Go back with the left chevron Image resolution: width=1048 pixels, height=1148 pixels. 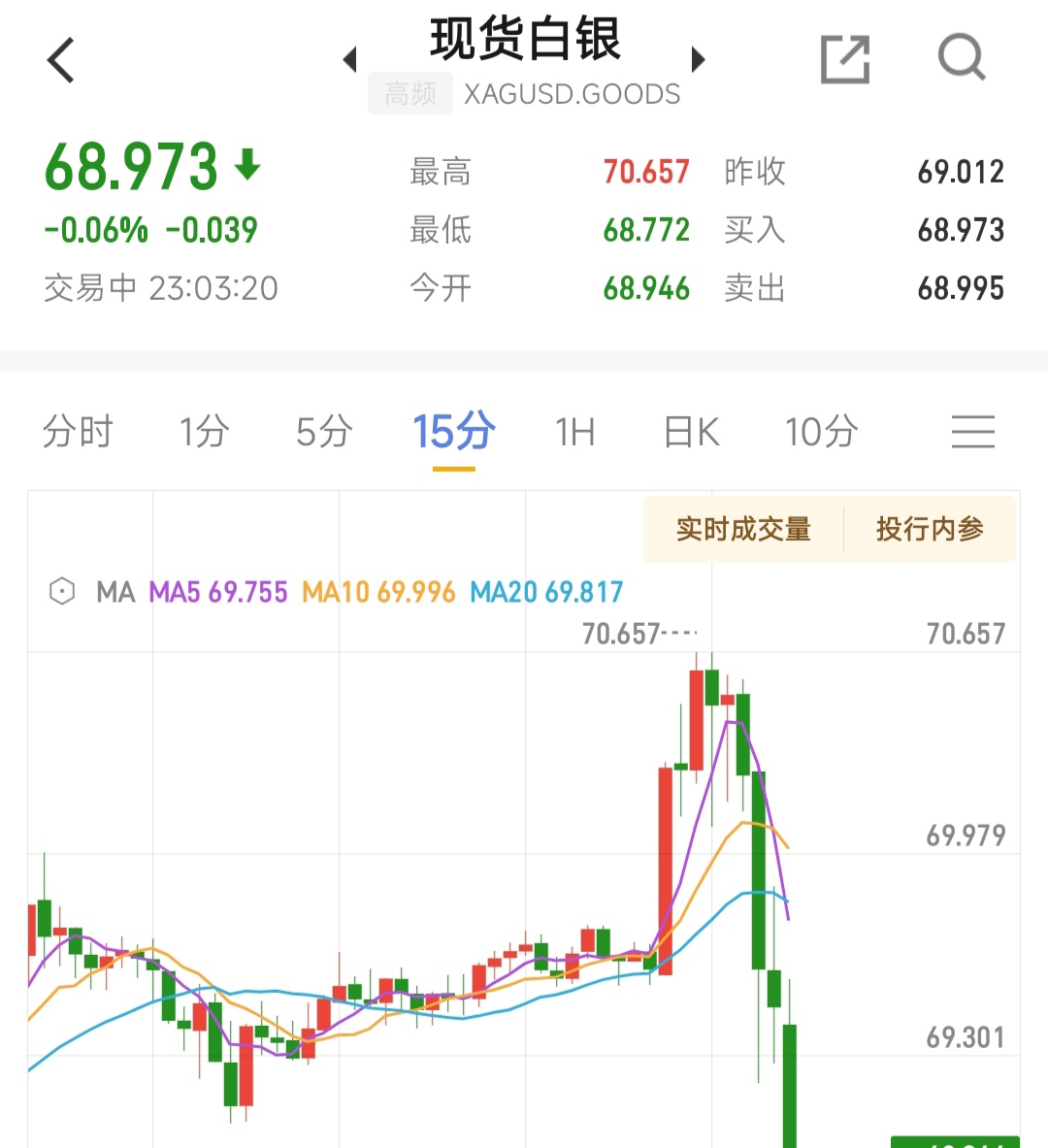61,60
